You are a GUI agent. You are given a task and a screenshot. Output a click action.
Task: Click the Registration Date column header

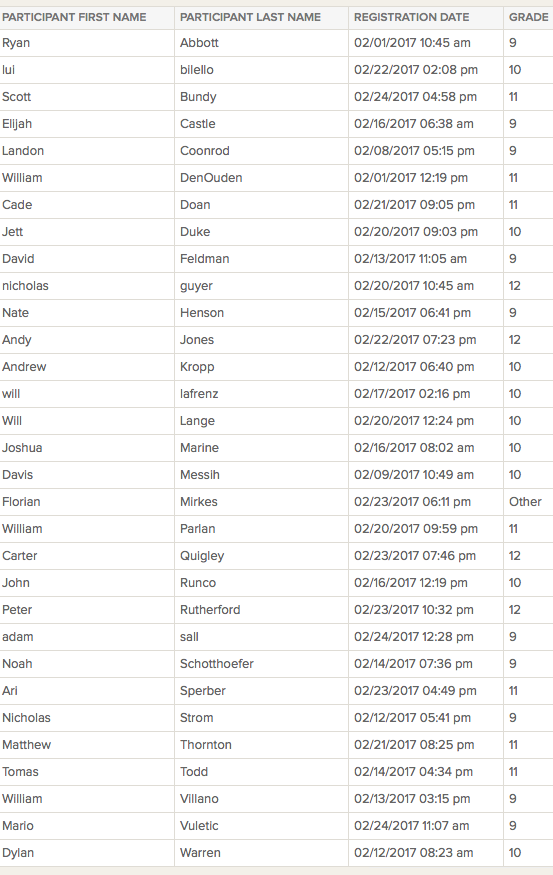coord(412,17)
